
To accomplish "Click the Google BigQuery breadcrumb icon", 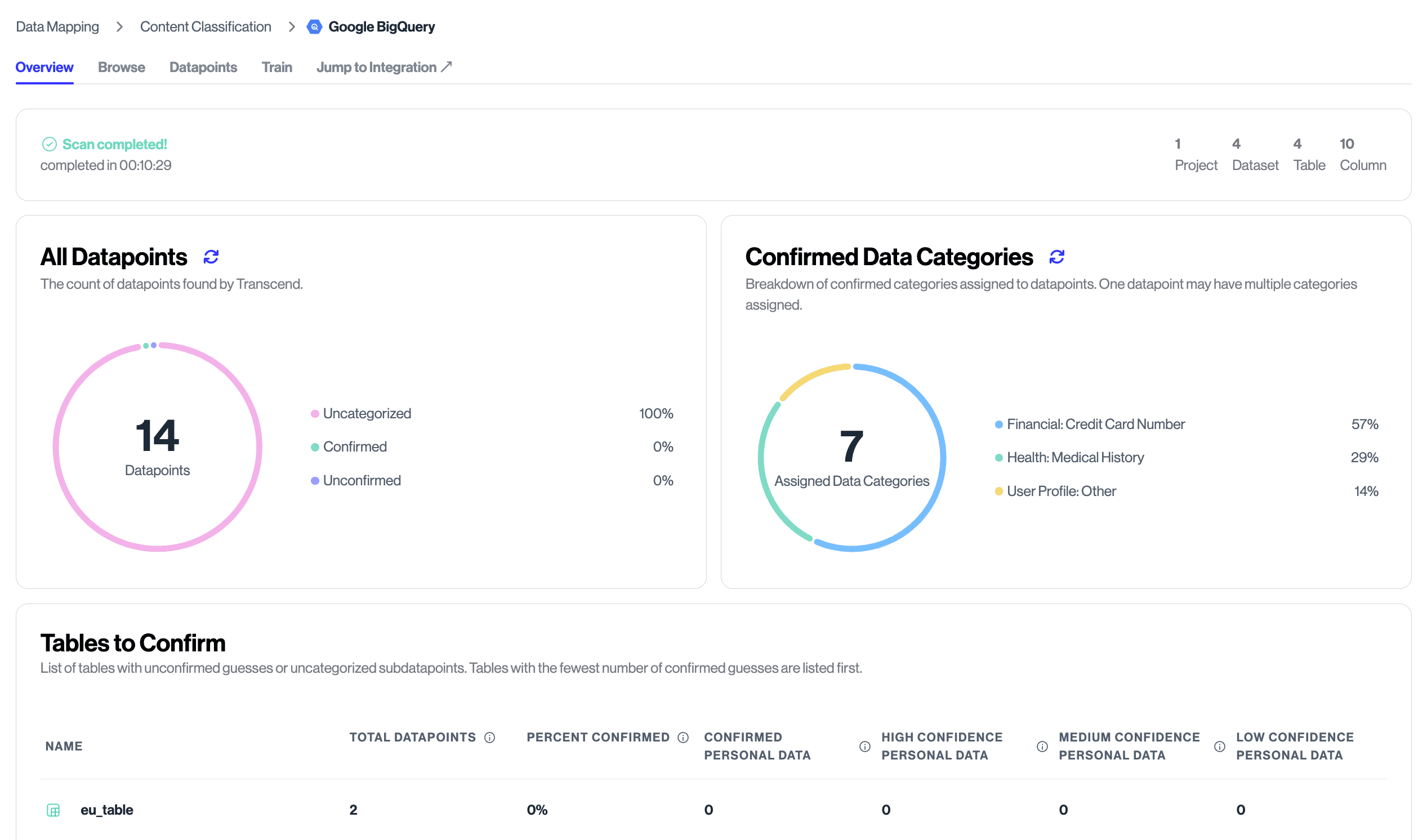I will click(314, 26).
